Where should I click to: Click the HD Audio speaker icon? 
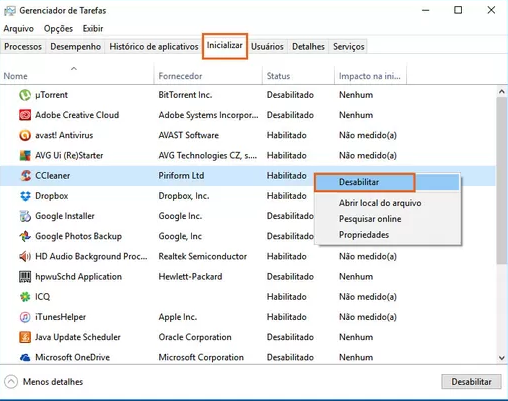25,256
